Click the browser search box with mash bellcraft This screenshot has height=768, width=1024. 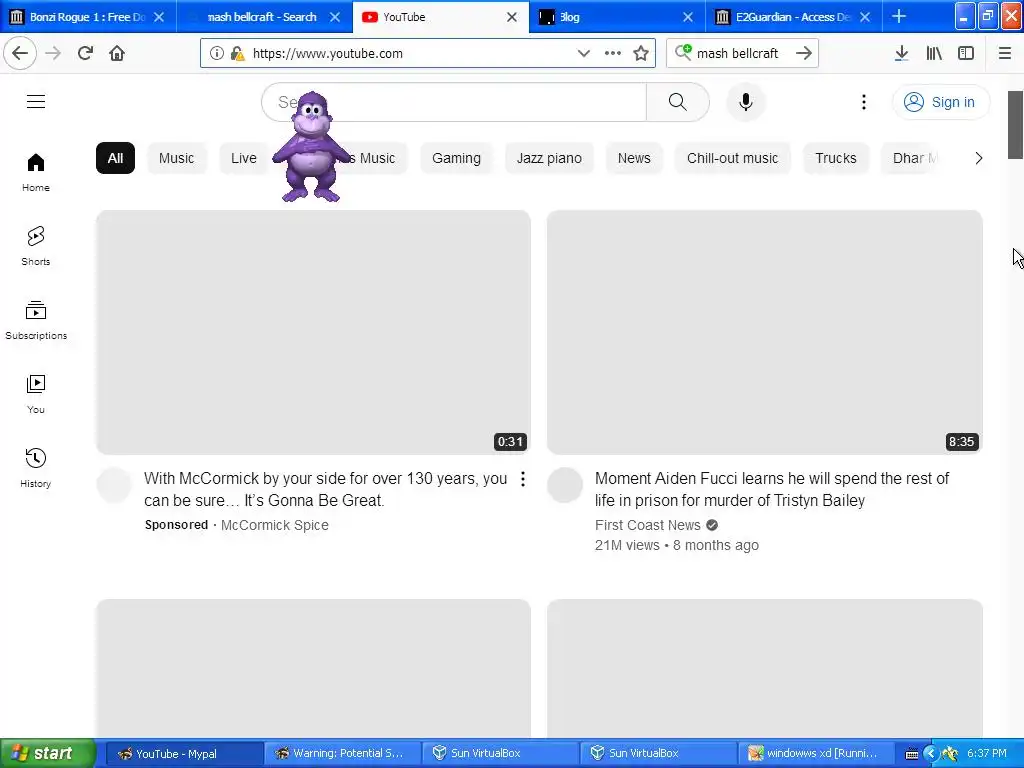tap(743, 53)
